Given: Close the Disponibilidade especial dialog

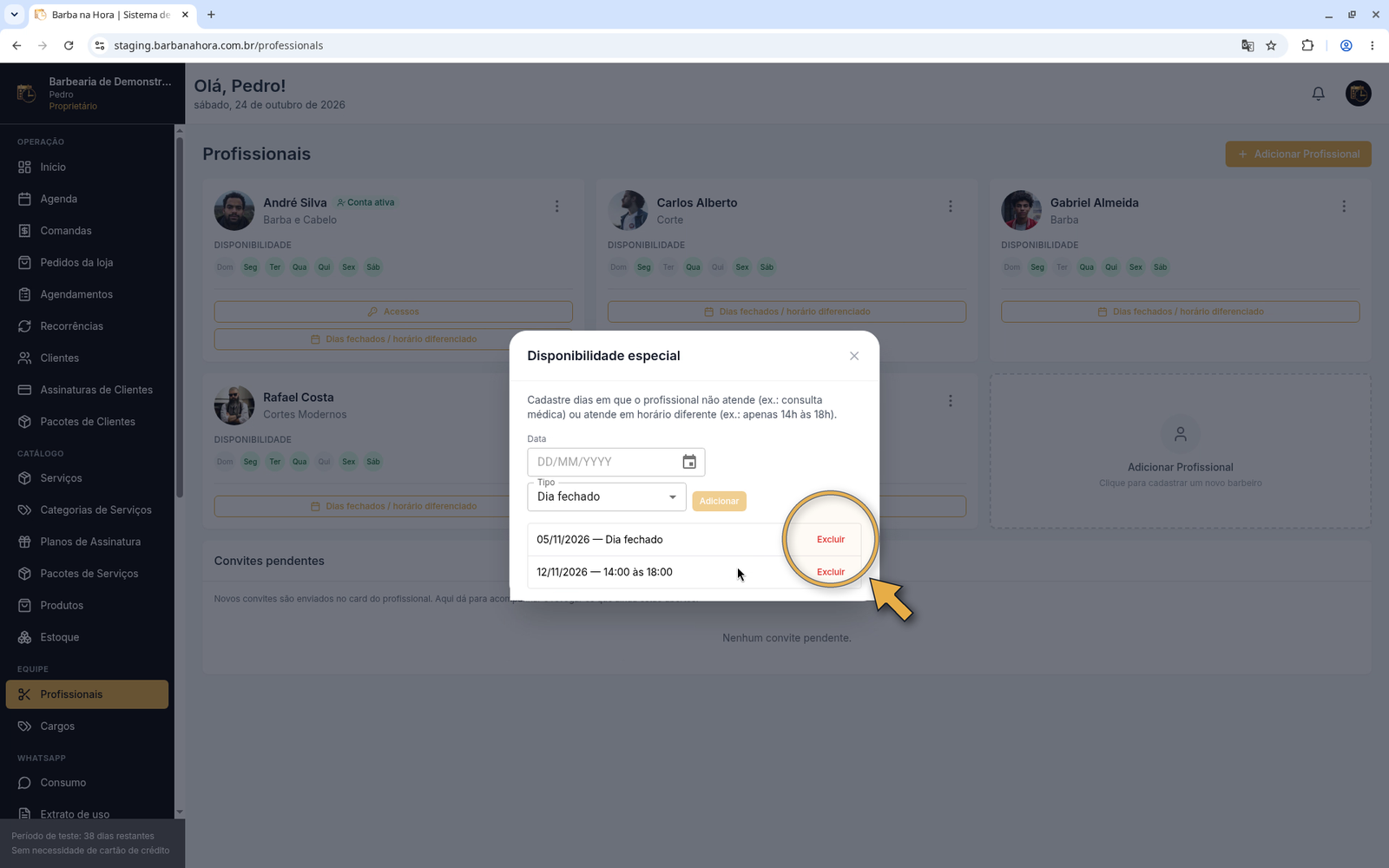Looking at the screenshot, I should click(854, 356).
